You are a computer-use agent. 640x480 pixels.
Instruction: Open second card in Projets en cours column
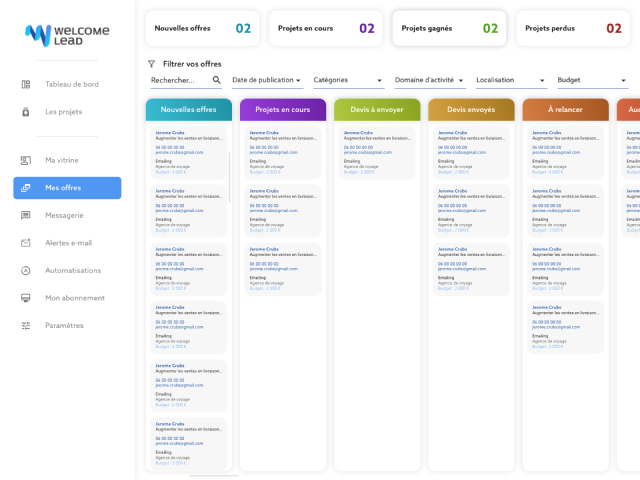pyautogui.click(x=283, y=211)
